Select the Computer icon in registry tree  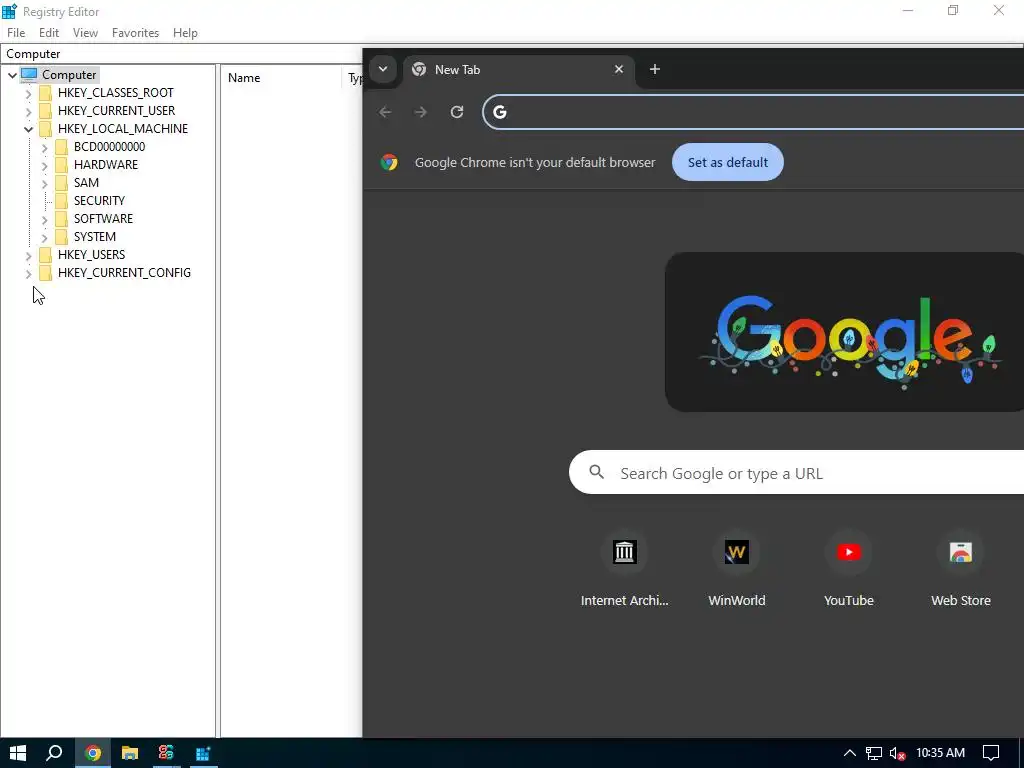point(29,74)
